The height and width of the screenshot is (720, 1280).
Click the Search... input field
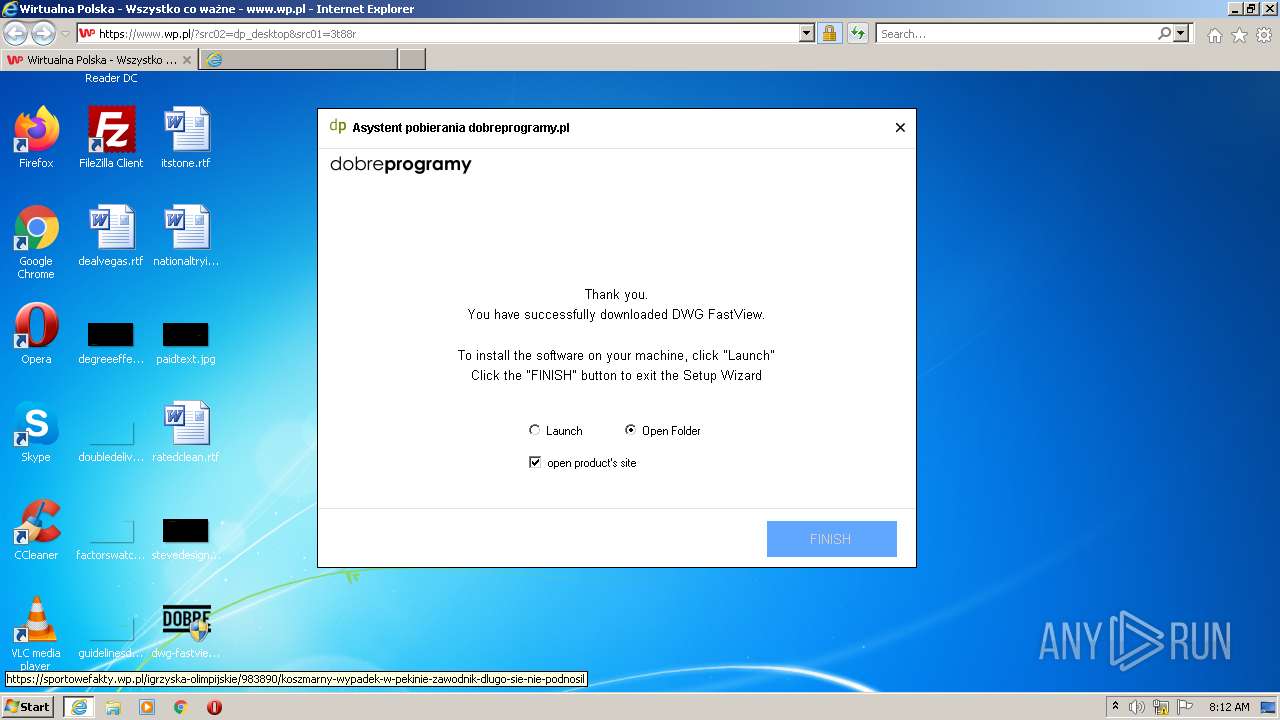(1016, 33)
